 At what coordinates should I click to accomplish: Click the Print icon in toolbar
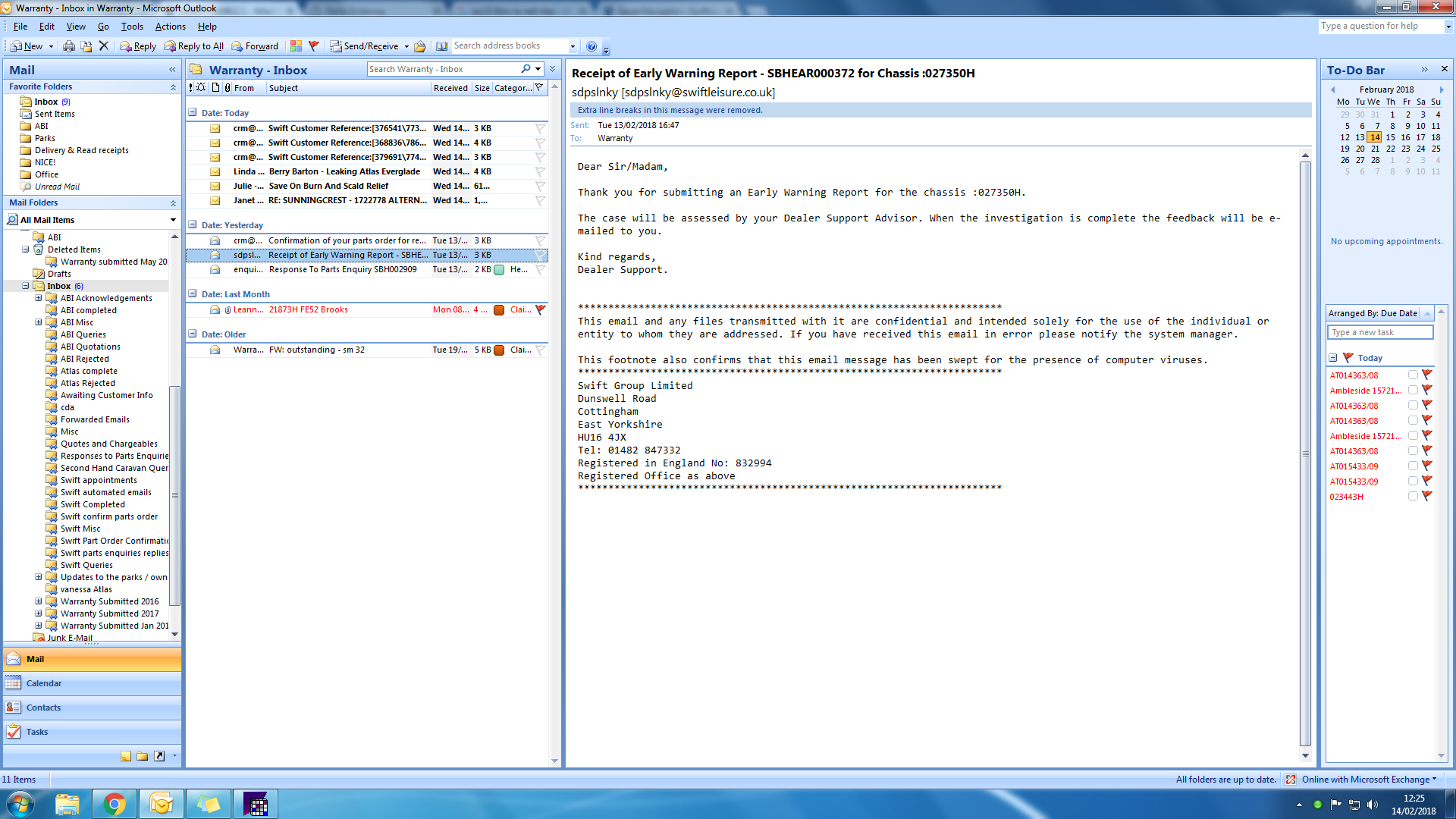point(69,46)
